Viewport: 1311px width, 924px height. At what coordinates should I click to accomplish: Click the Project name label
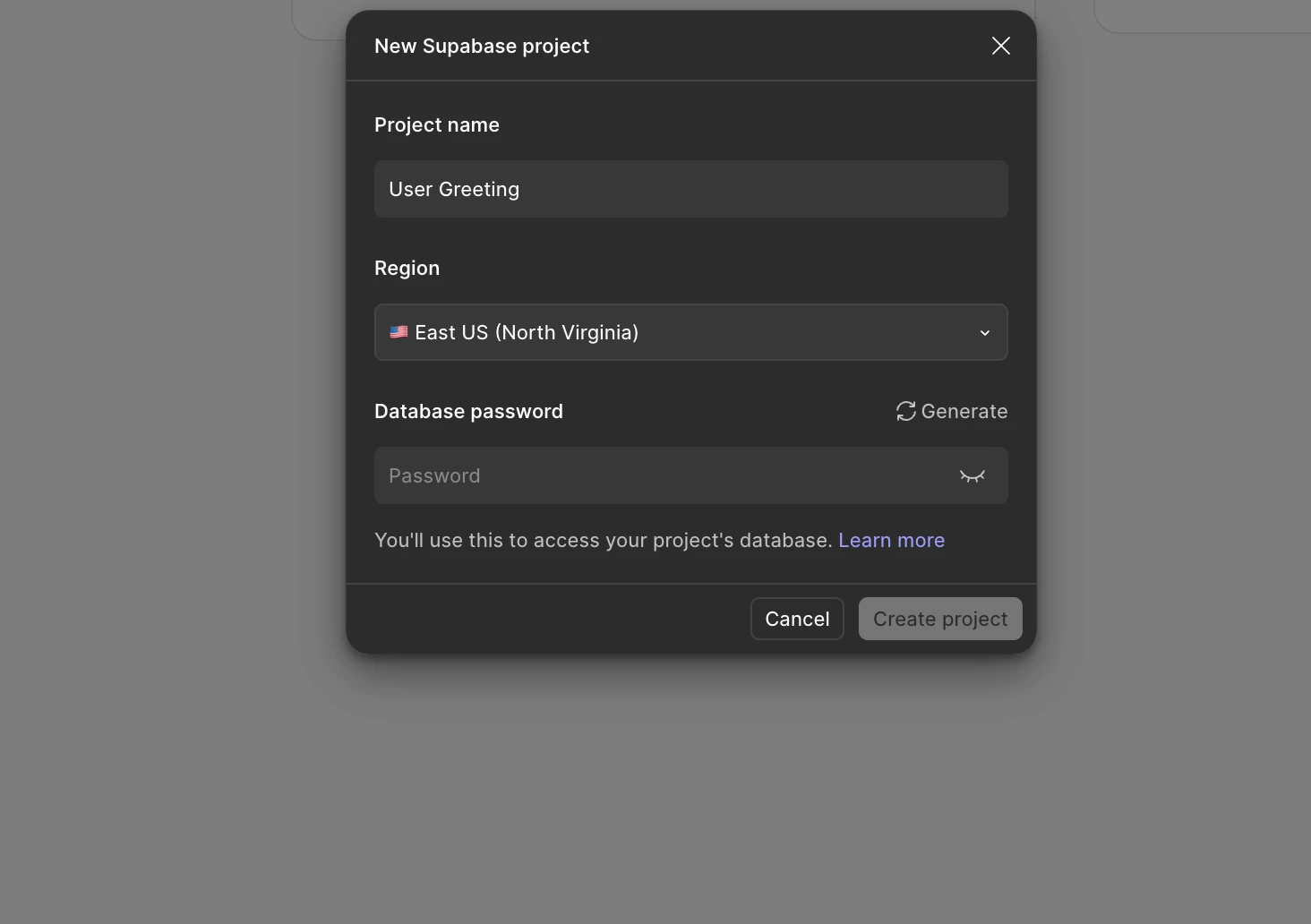436,124
